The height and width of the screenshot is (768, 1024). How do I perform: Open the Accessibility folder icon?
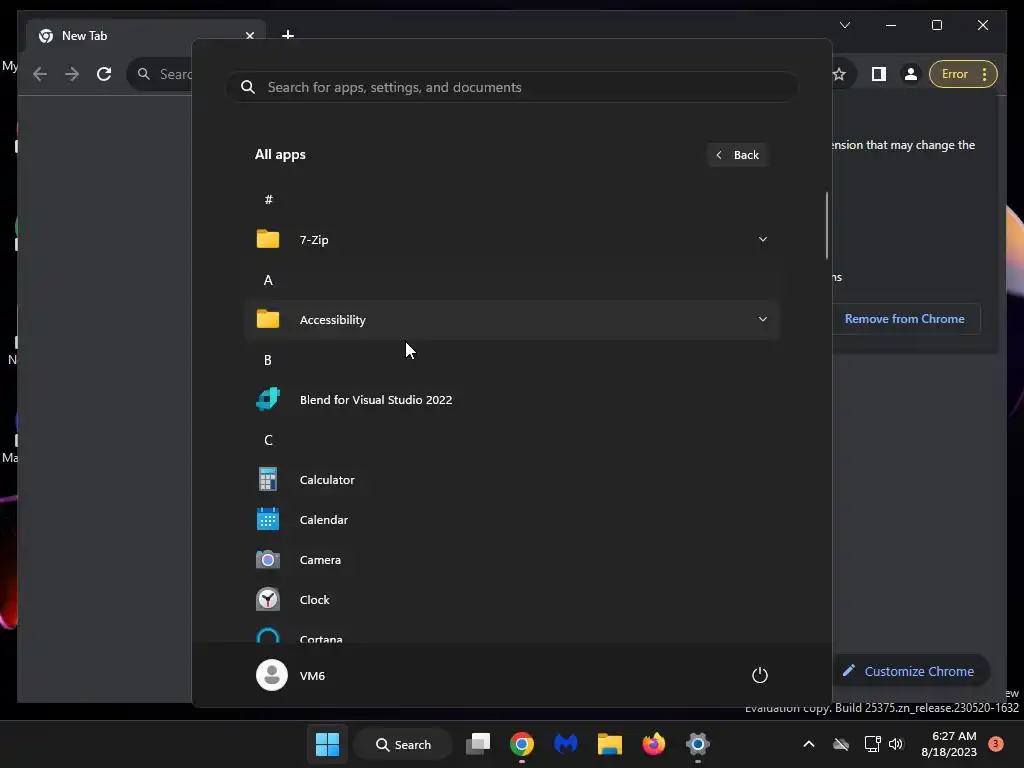click(268, 319)
